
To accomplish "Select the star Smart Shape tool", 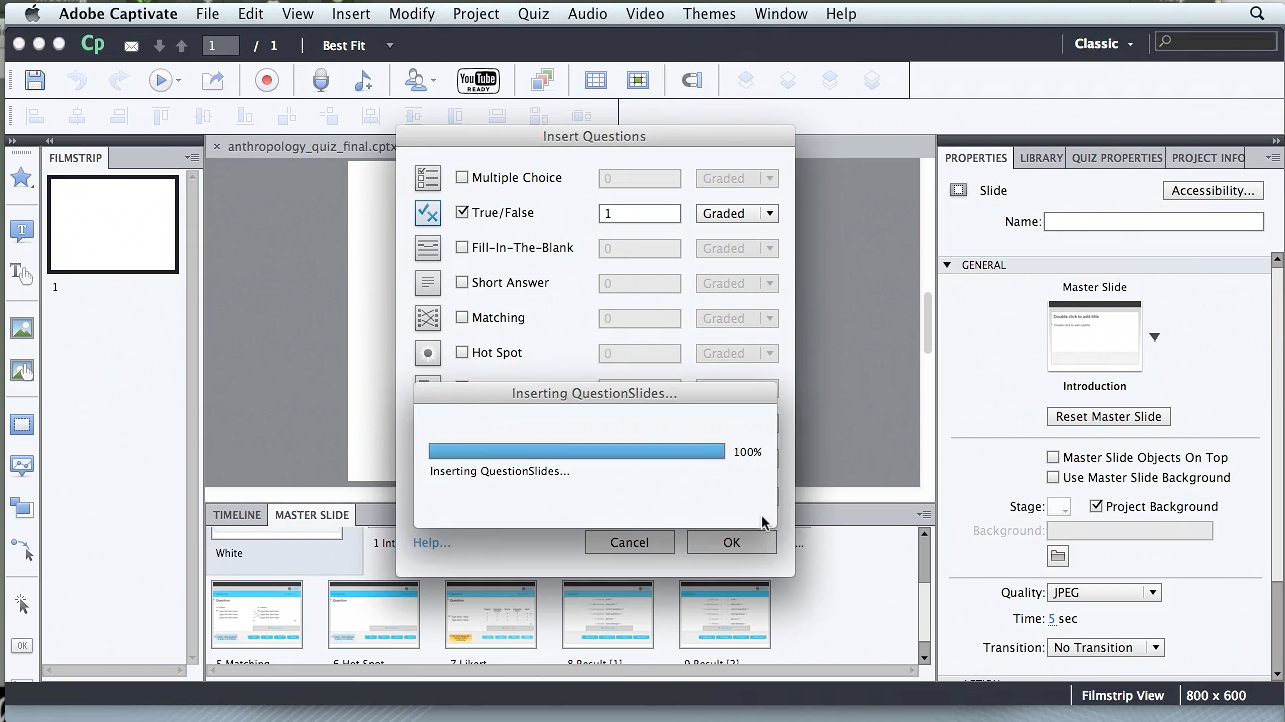I will [x=21, y=178].
